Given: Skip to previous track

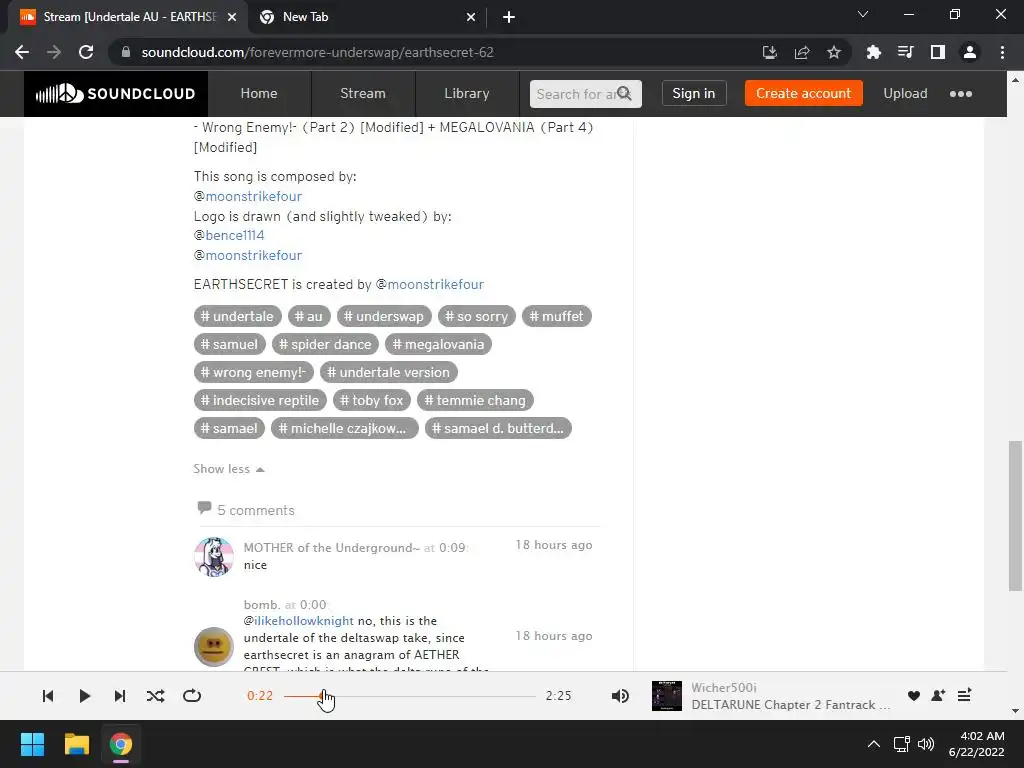Looking at the screenshot, I should [48, 696].
